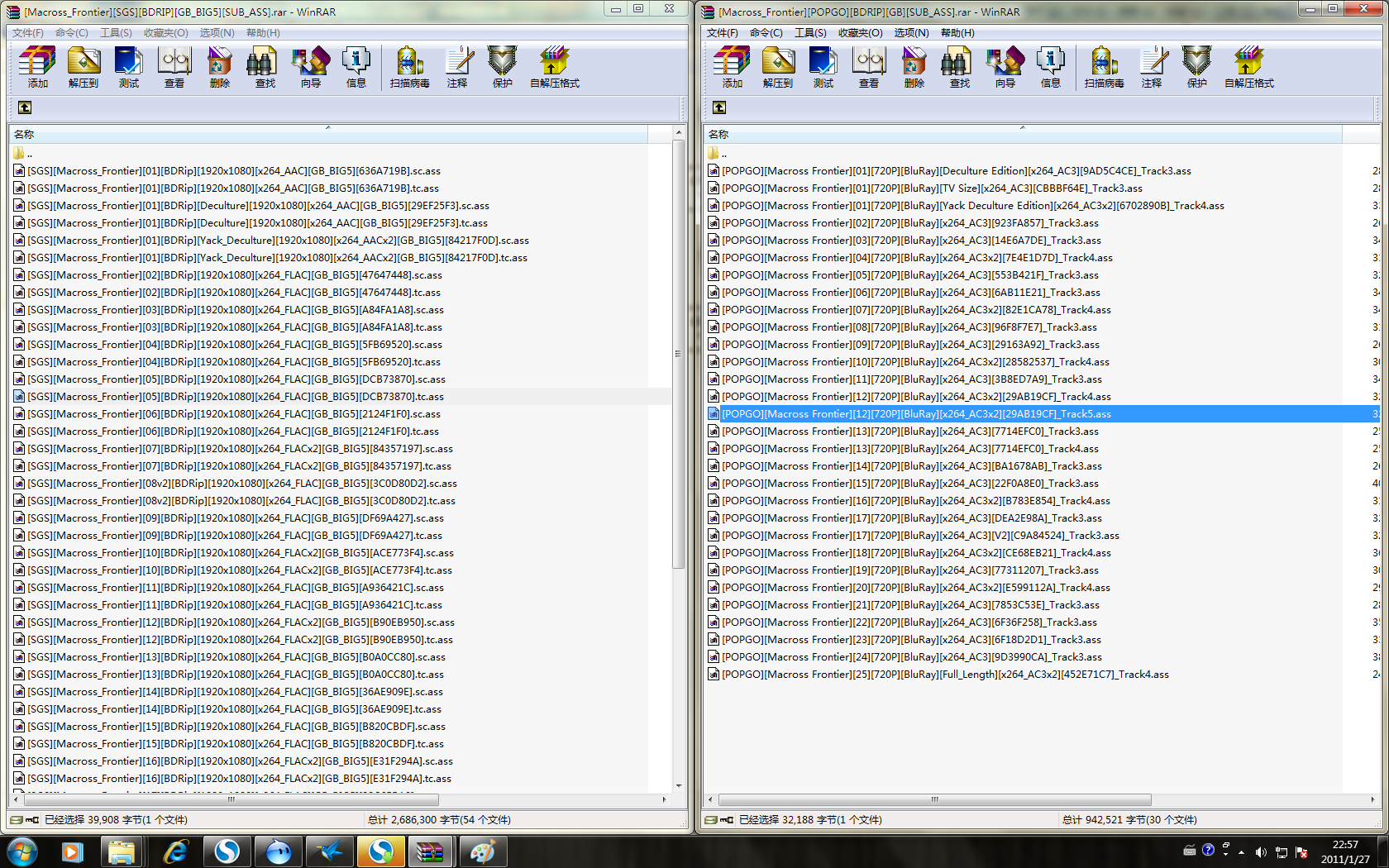This screenshot has width=1389, height=868.
Task: Select POPGO [01] TV Size [CBBBF64E]_Track3.ass file
Action: pyautogui.click(x=925, y=188)
